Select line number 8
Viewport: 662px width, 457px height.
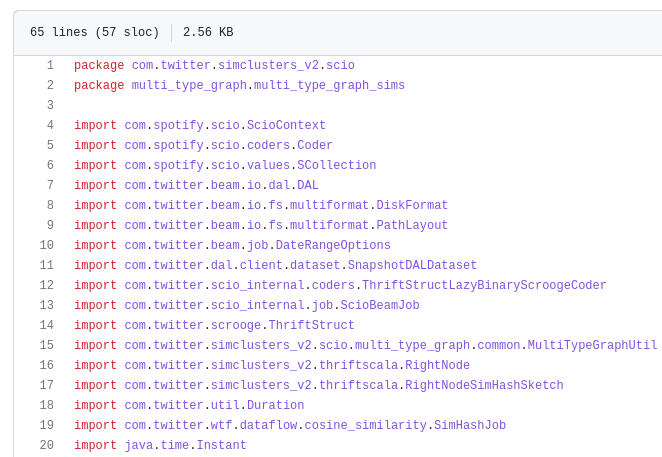click(x=50, y=205)
